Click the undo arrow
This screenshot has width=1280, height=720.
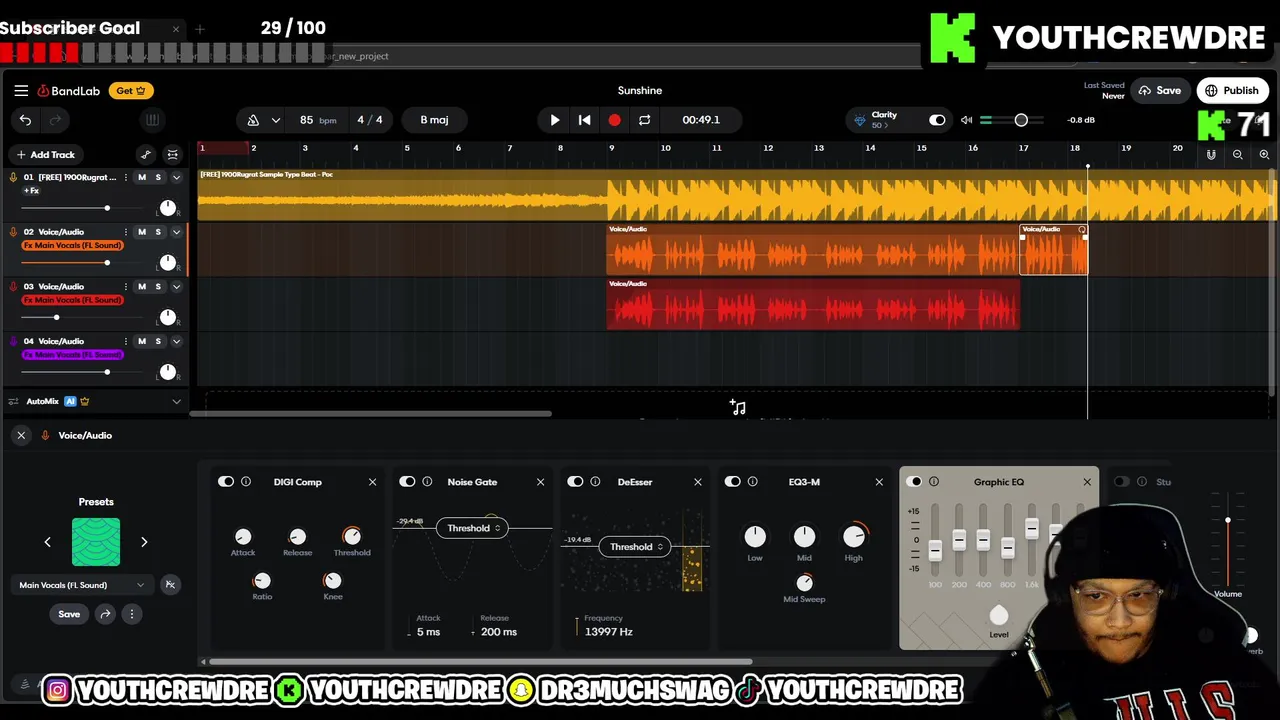pos(25,120)
